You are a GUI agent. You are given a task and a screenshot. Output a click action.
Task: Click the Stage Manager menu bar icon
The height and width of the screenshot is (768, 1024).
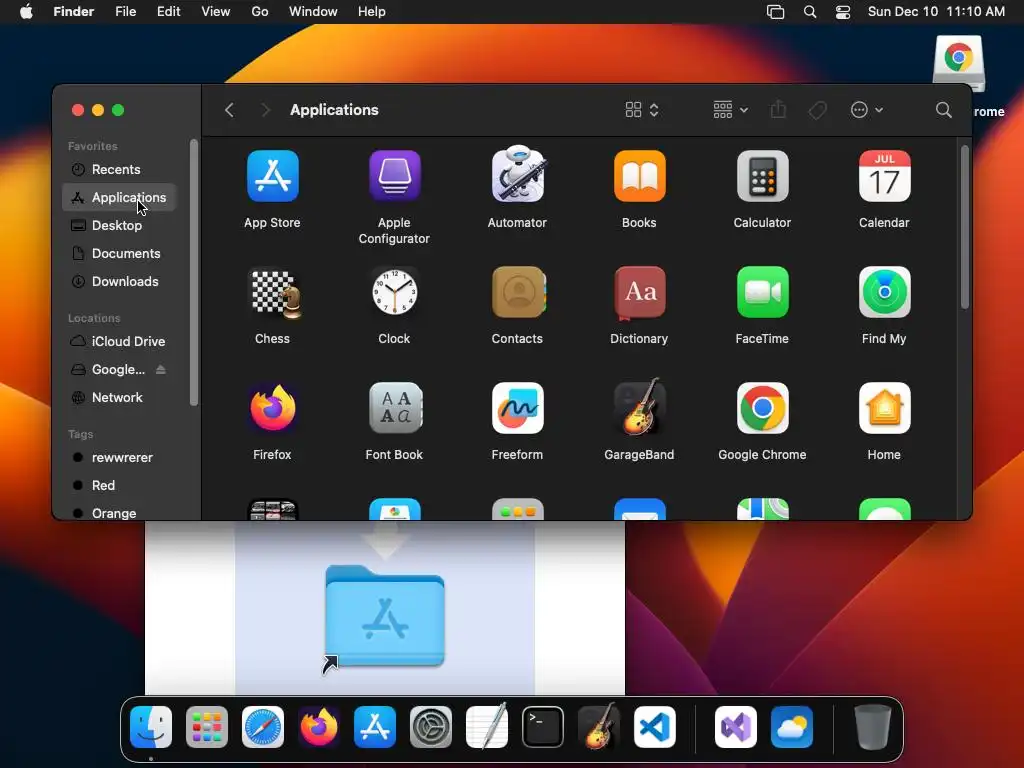tap(775, 12)
